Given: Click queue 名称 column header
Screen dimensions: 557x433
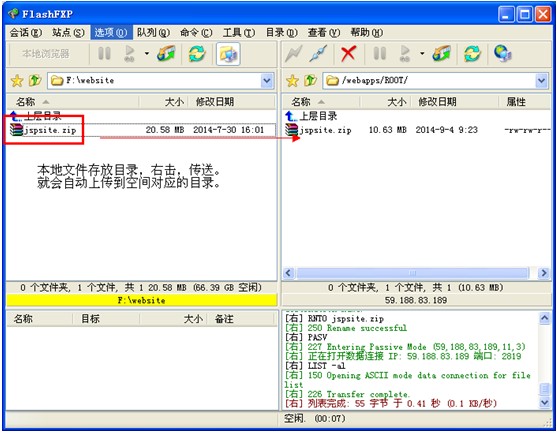Looking at the screenshot, I should point(39,319).
